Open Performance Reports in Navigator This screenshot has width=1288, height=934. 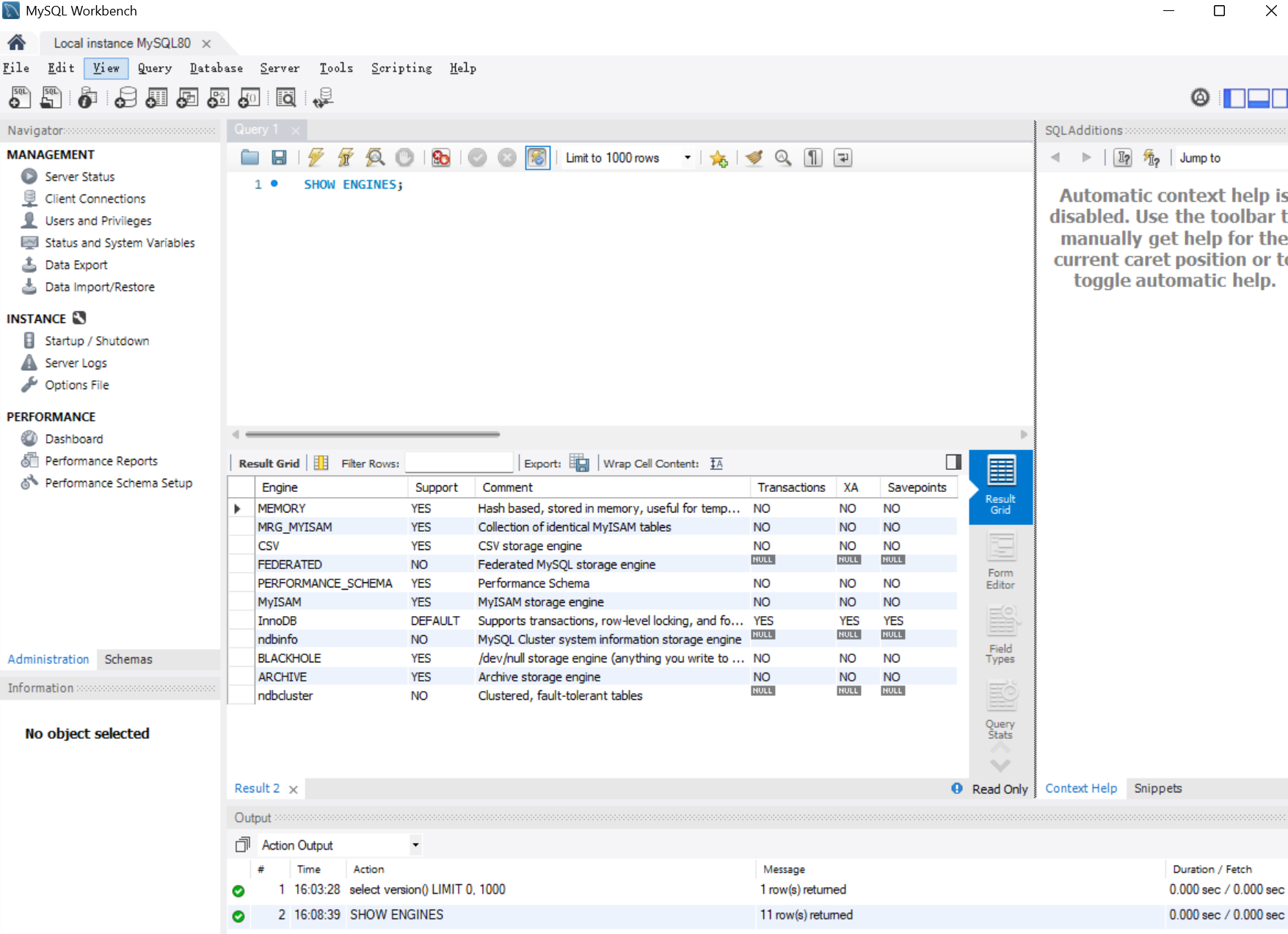[101, 461]
